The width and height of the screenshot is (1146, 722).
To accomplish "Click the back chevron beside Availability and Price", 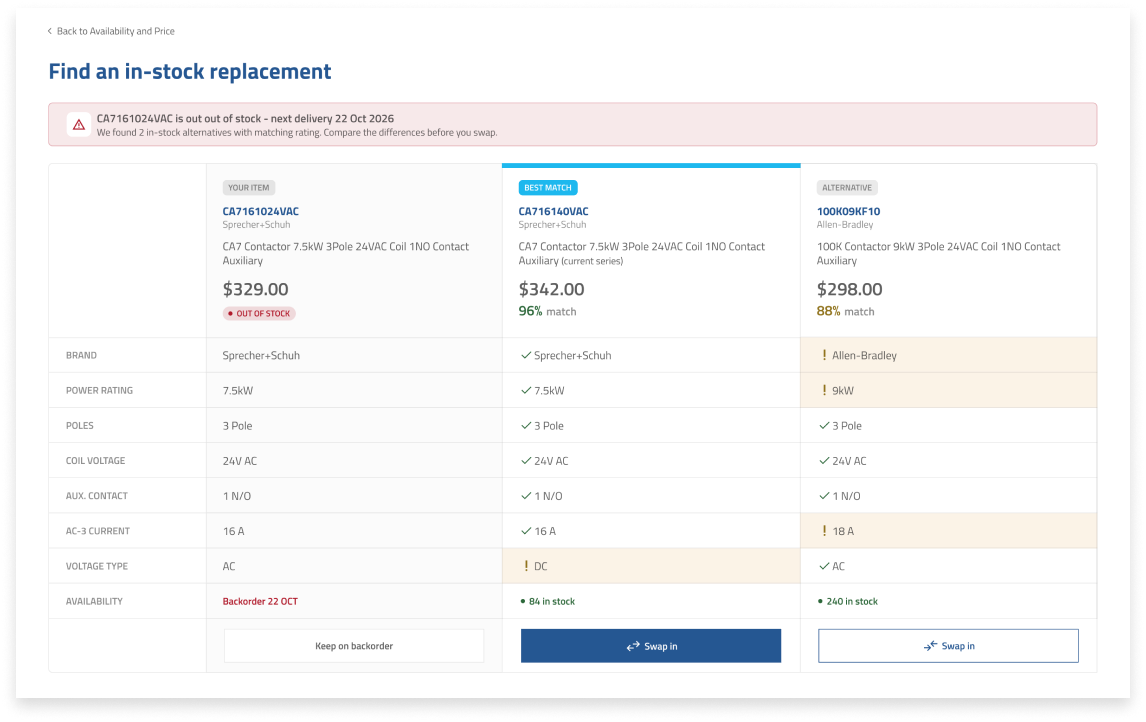I will coord(50,31).
